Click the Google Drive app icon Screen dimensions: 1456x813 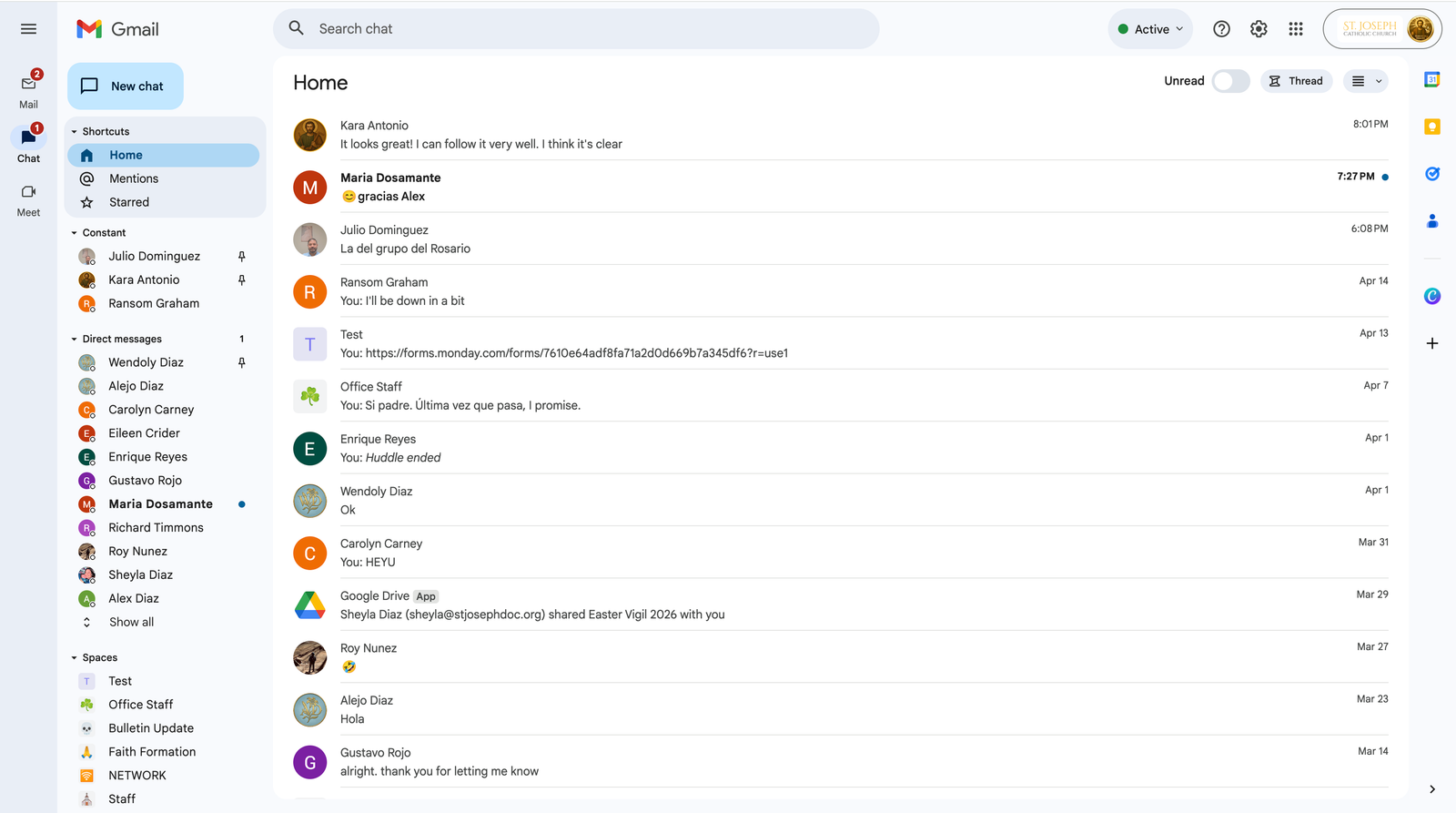(x=309, y=605)
